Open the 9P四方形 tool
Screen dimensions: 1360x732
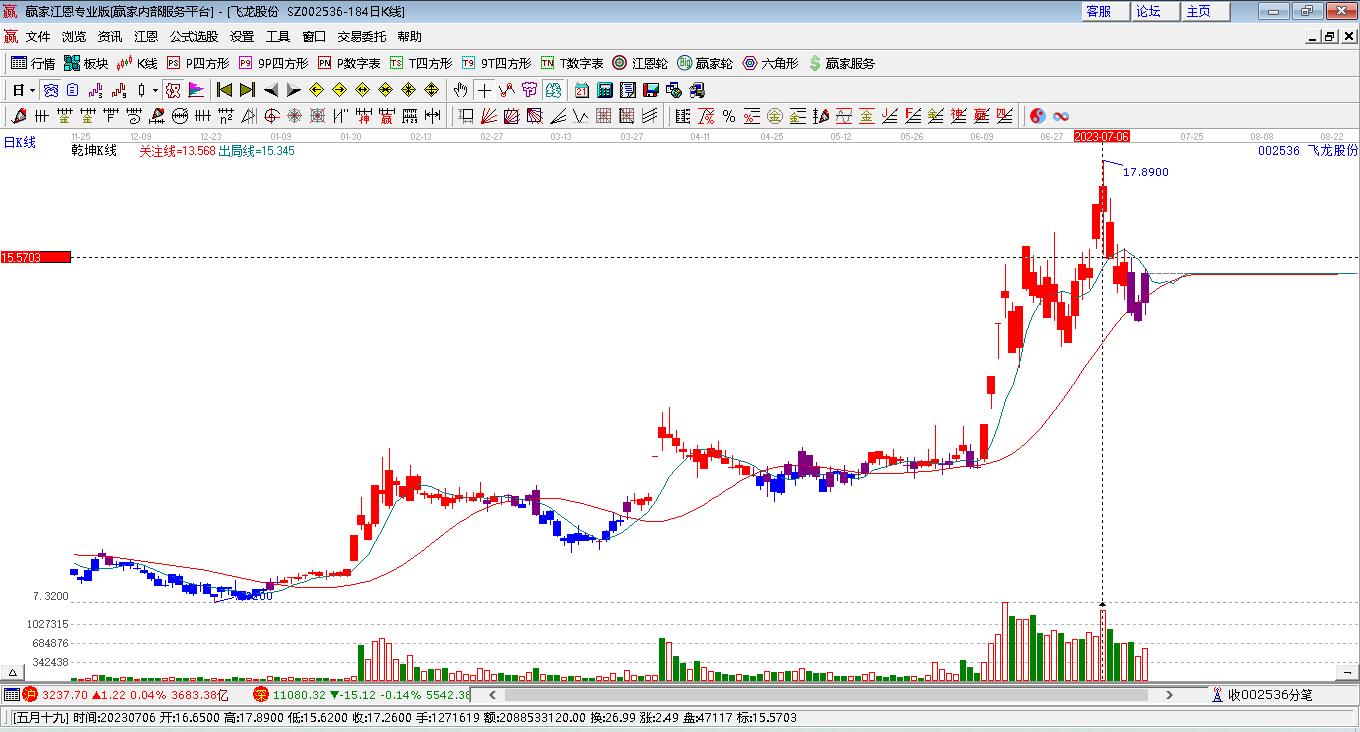[273, 63]
